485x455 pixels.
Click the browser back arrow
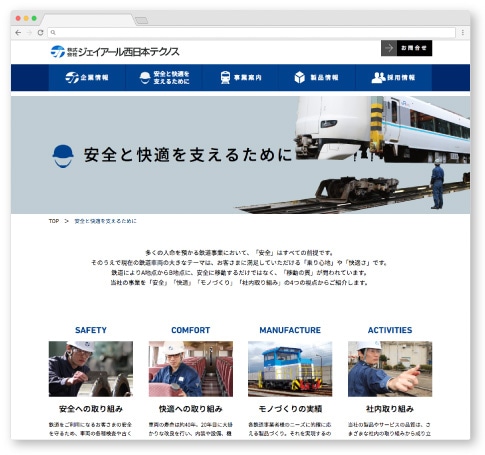pos(18,33)
